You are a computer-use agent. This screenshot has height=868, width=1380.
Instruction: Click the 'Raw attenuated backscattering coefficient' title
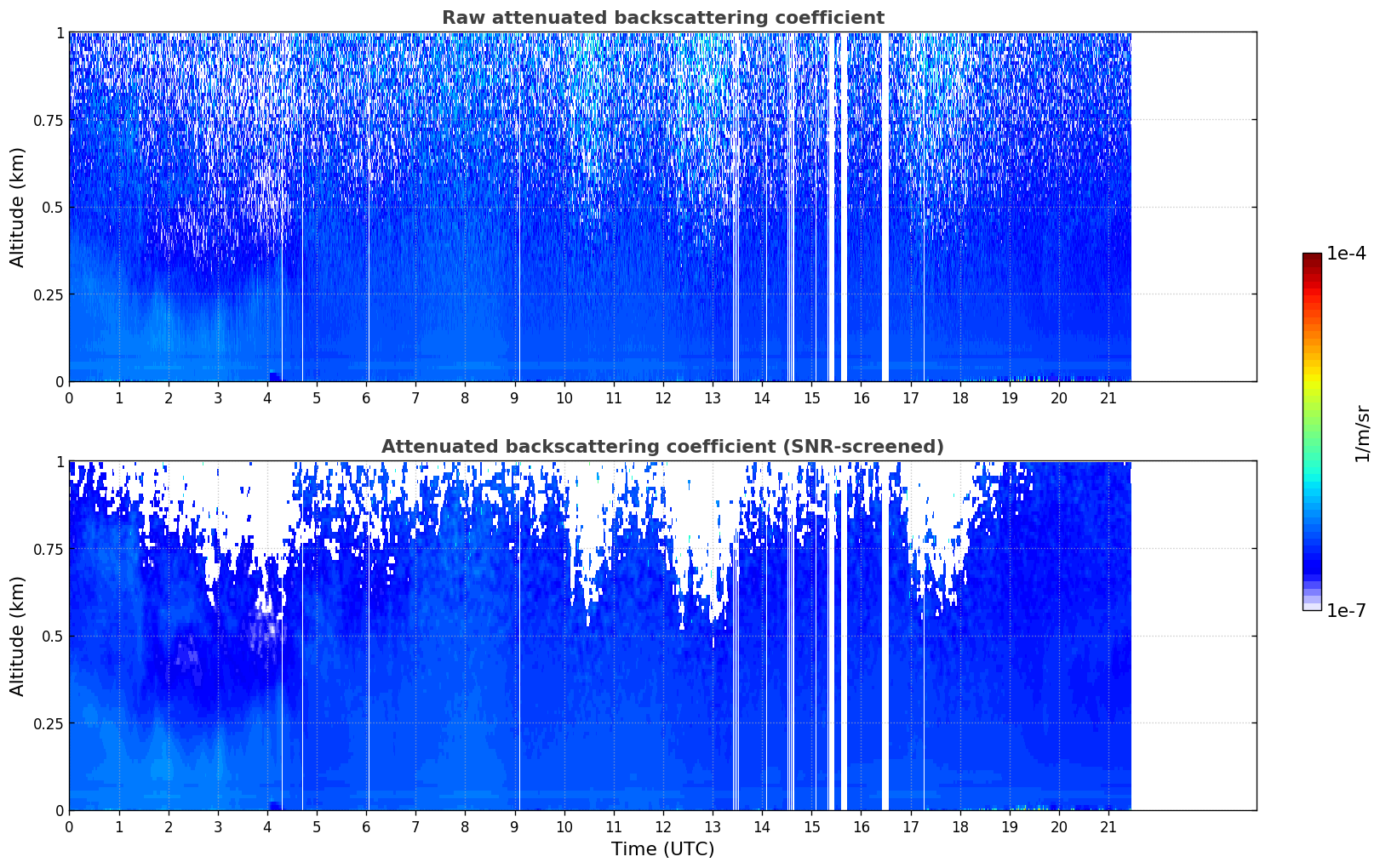(662, 18)
